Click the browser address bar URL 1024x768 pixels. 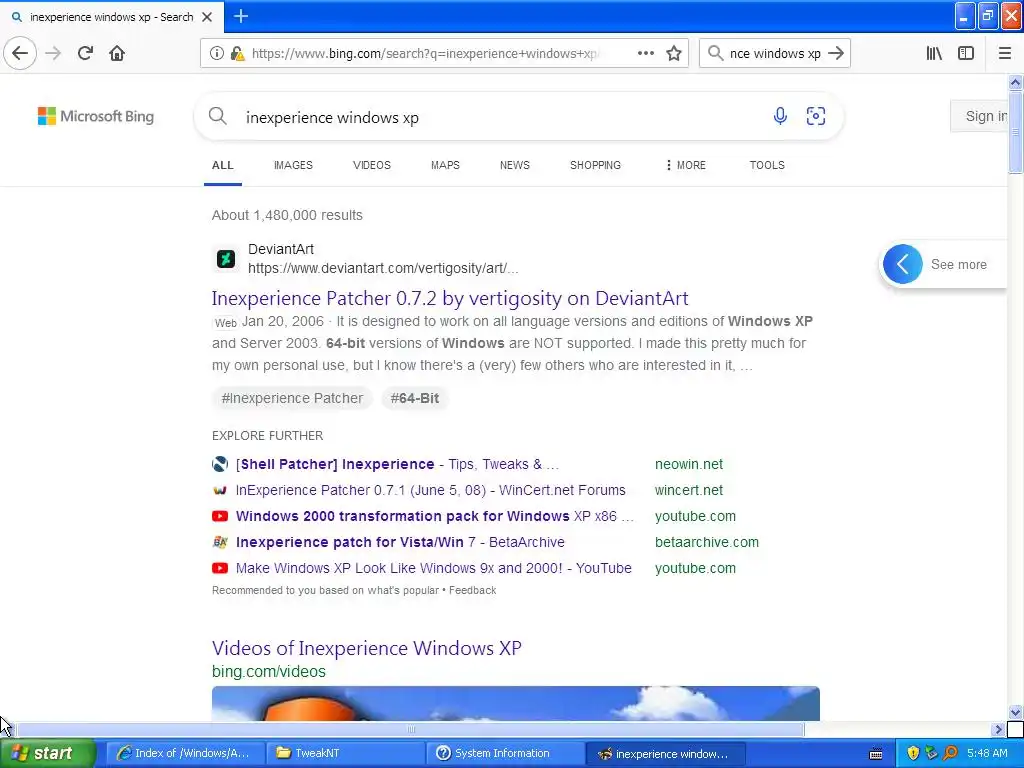pyautogui.click(x=424, y=54)
